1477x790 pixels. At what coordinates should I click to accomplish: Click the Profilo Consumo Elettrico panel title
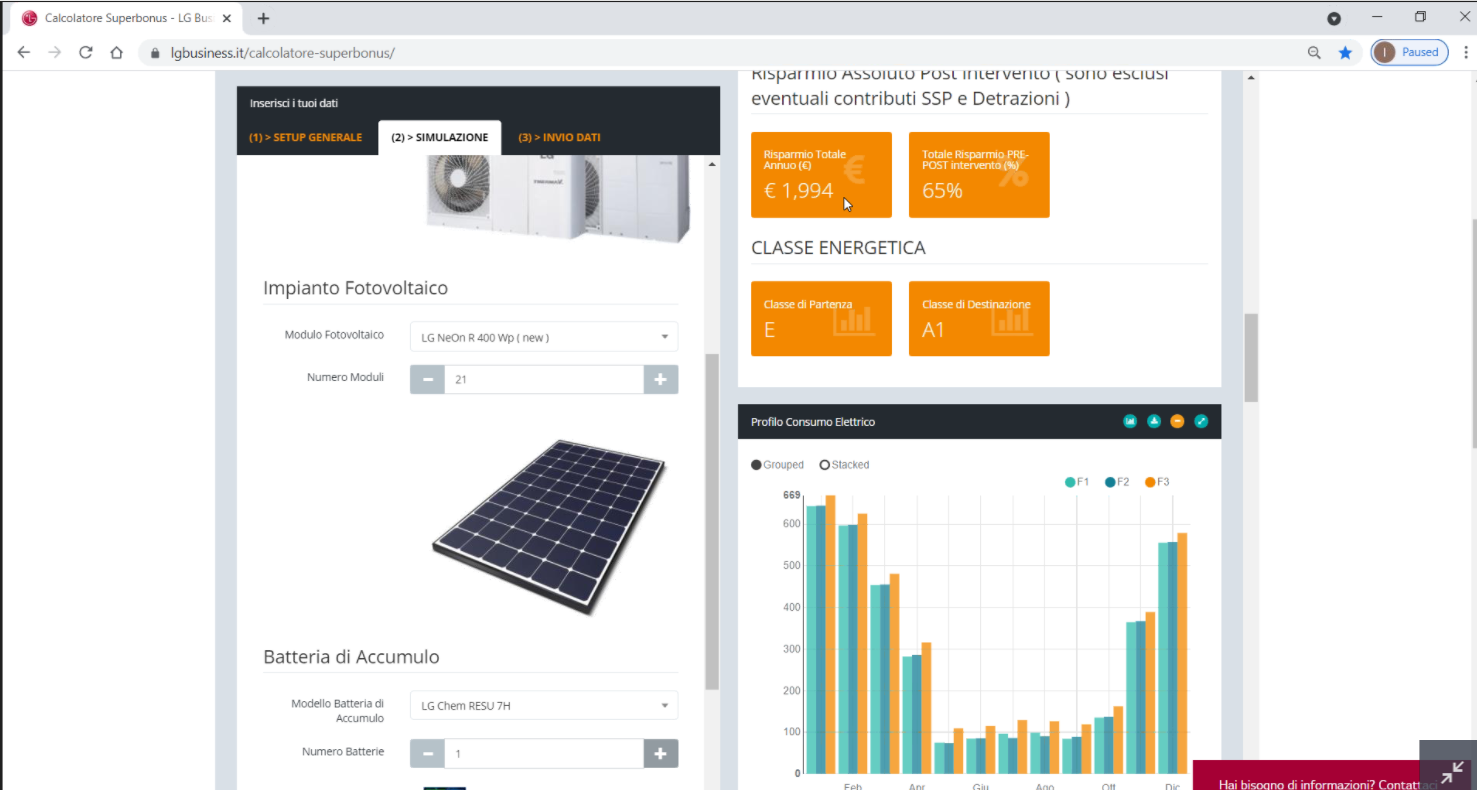click(813, 422)
